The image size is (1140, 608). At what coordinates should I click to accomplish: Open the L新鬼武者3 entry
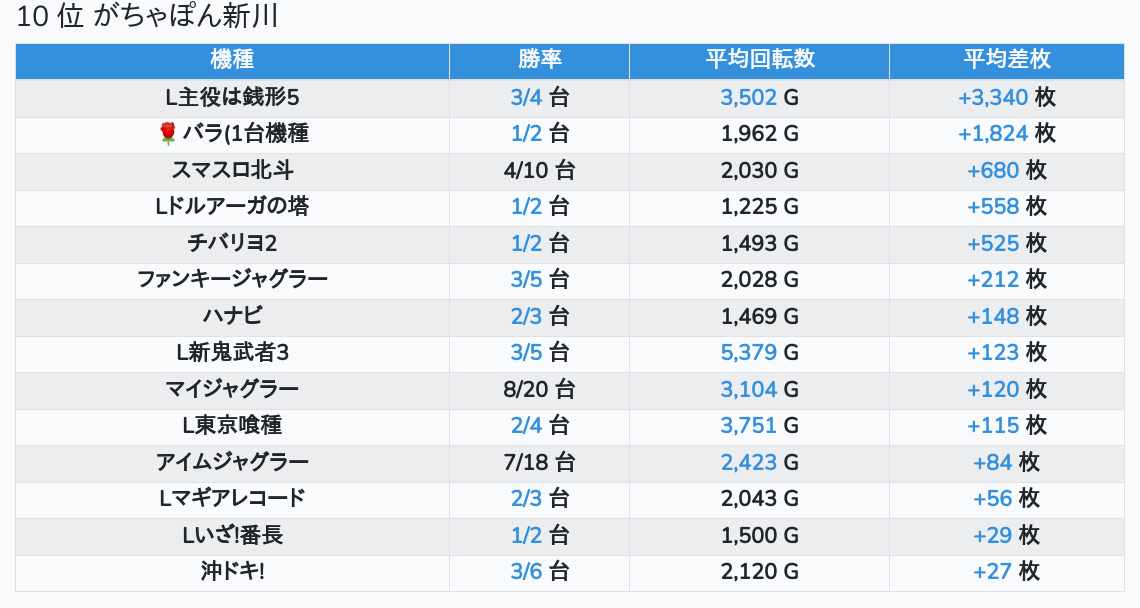tap(232, 353)
